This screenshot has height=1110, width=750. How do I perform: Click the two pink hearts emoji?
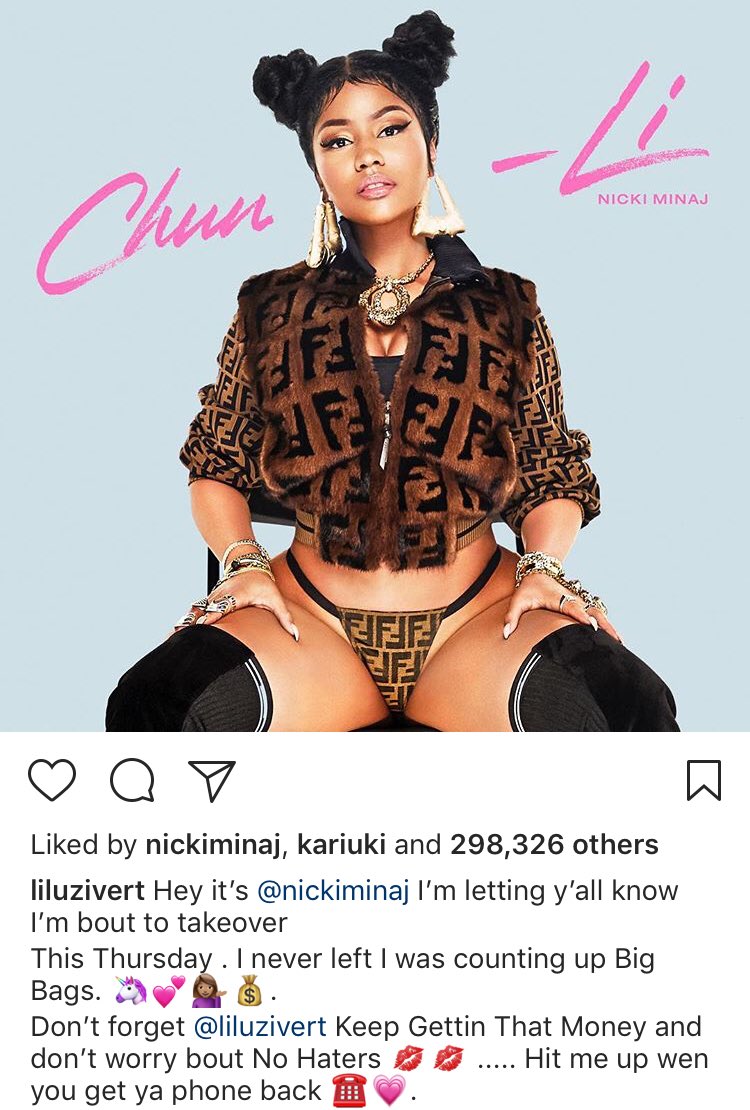coord(169,991)
